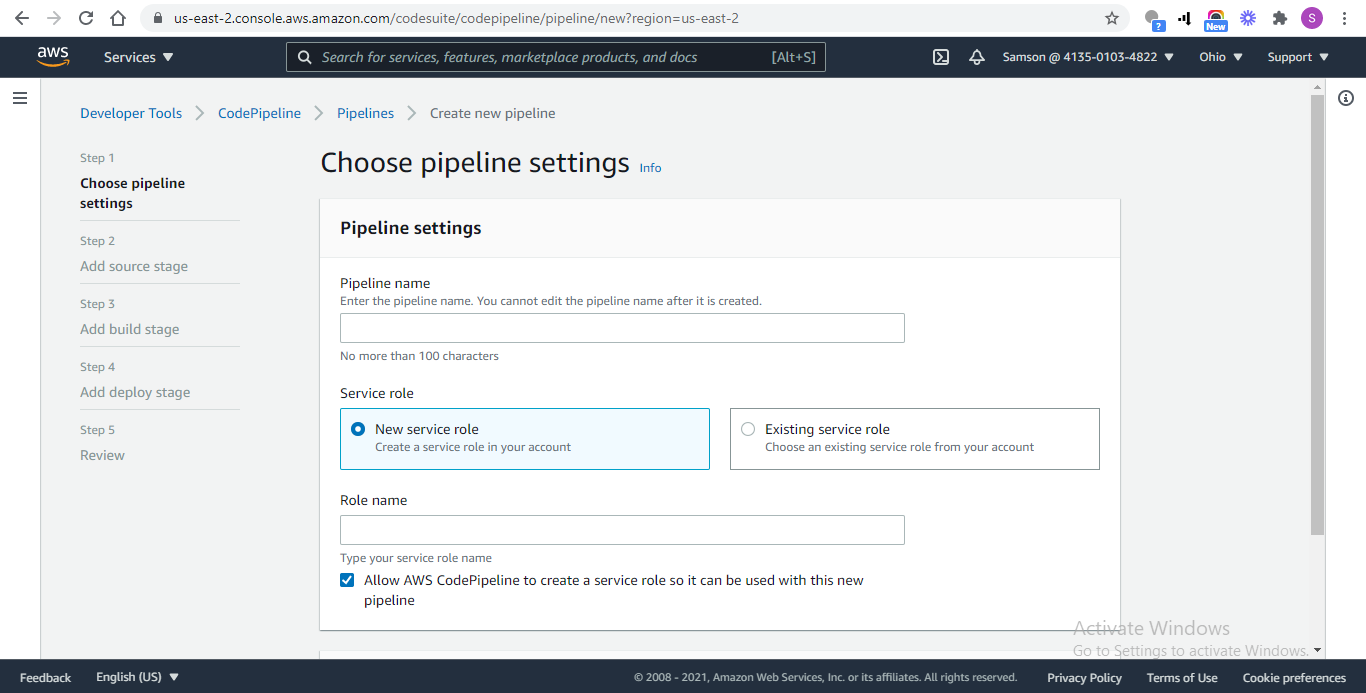
Task: Open the Ohio region dropdown
Action: [1219, 57]
